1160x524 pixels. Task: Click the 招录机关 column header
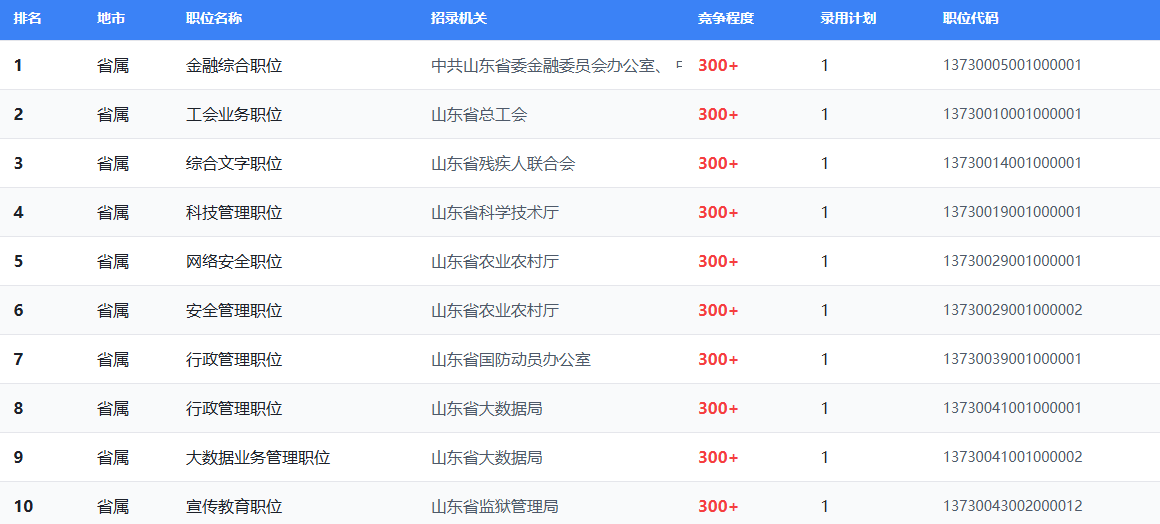click(459, 19)
